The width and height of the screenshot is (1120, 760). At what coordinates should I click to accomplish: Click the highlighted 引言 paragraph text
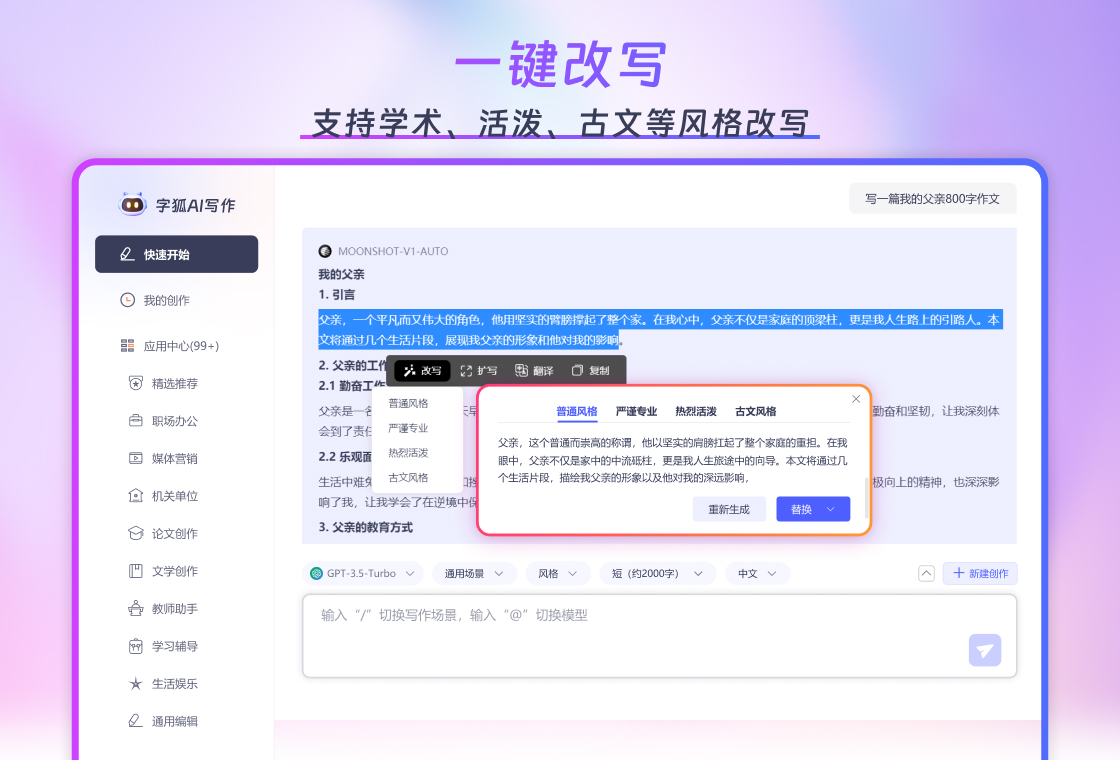[x=660, y=329]
